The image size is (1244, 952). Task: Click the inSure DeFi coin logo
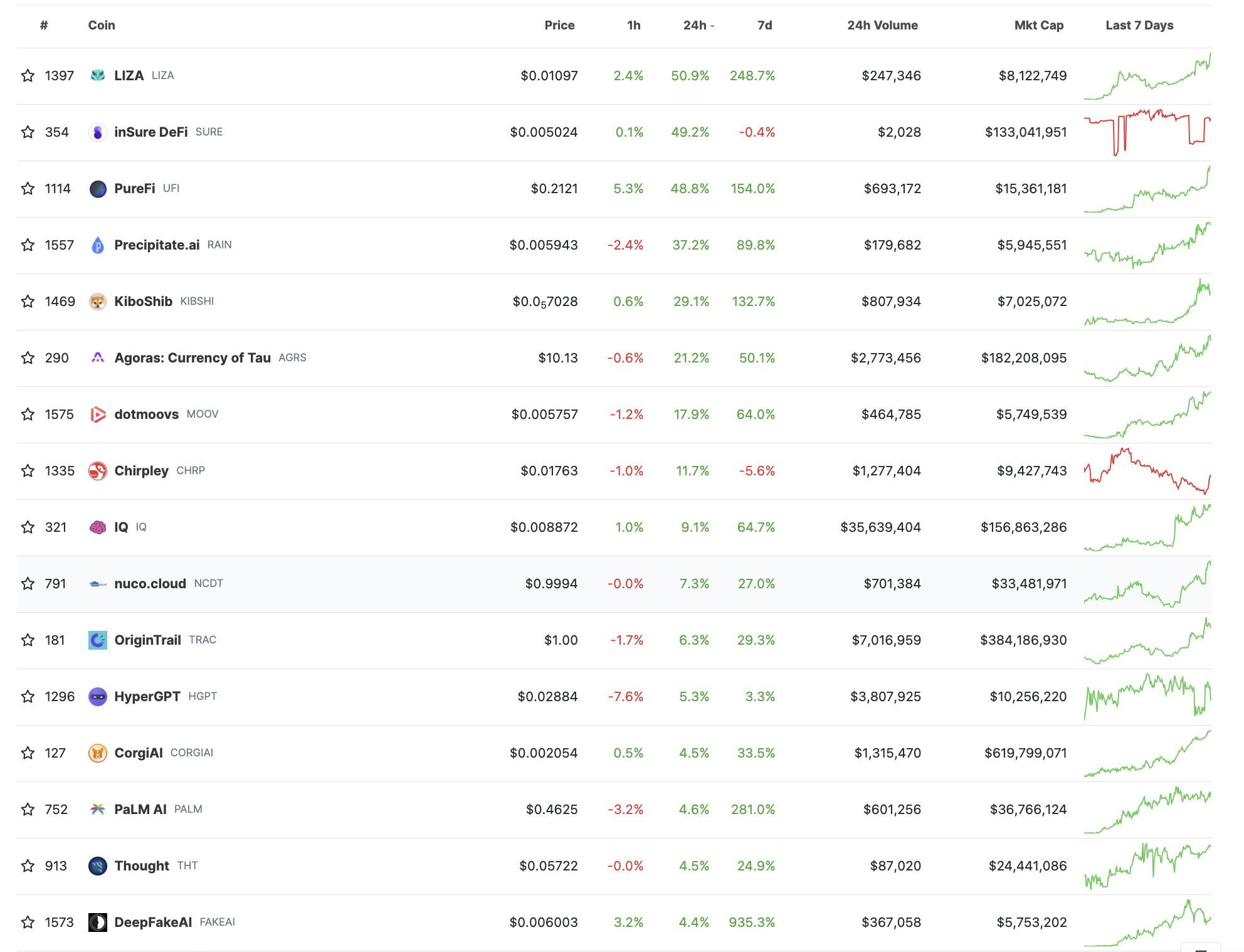coord(98,132)
